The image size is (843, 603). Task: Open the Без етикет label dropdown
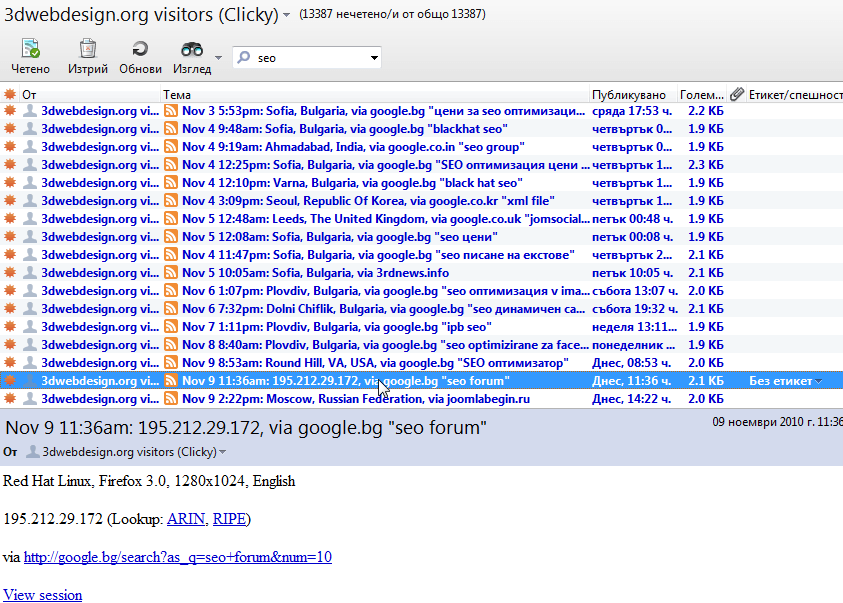coord(818,381)
